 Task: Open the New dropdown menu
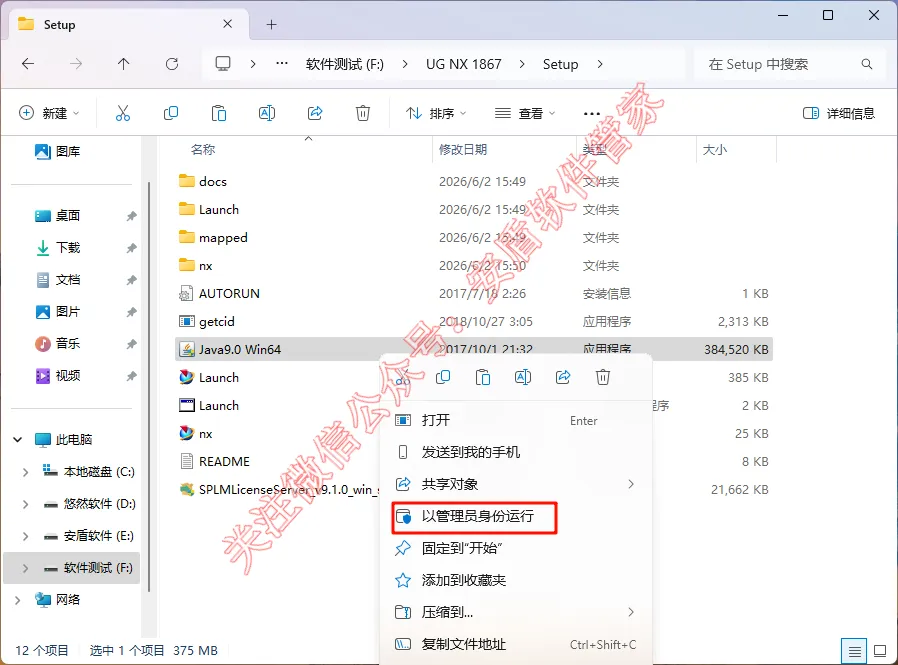(49, 113)
